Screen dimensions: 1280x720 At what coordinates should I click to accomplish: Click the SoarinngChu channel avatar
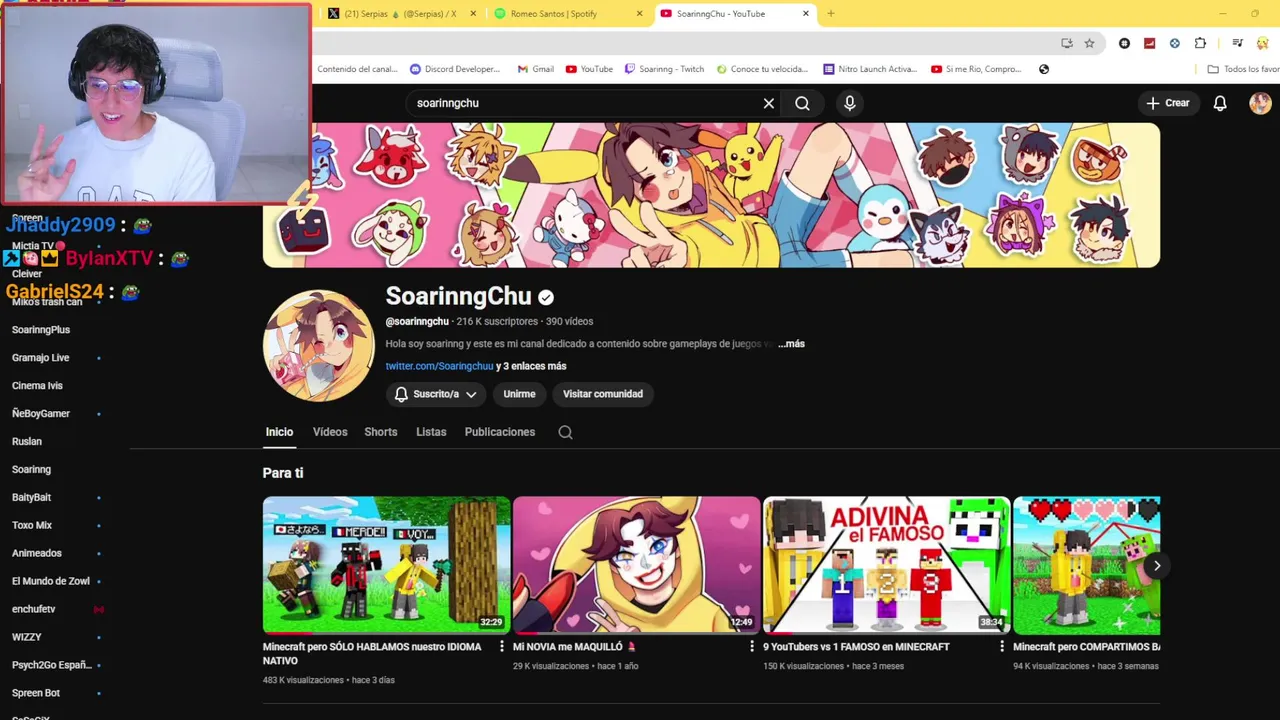(319, 346)
